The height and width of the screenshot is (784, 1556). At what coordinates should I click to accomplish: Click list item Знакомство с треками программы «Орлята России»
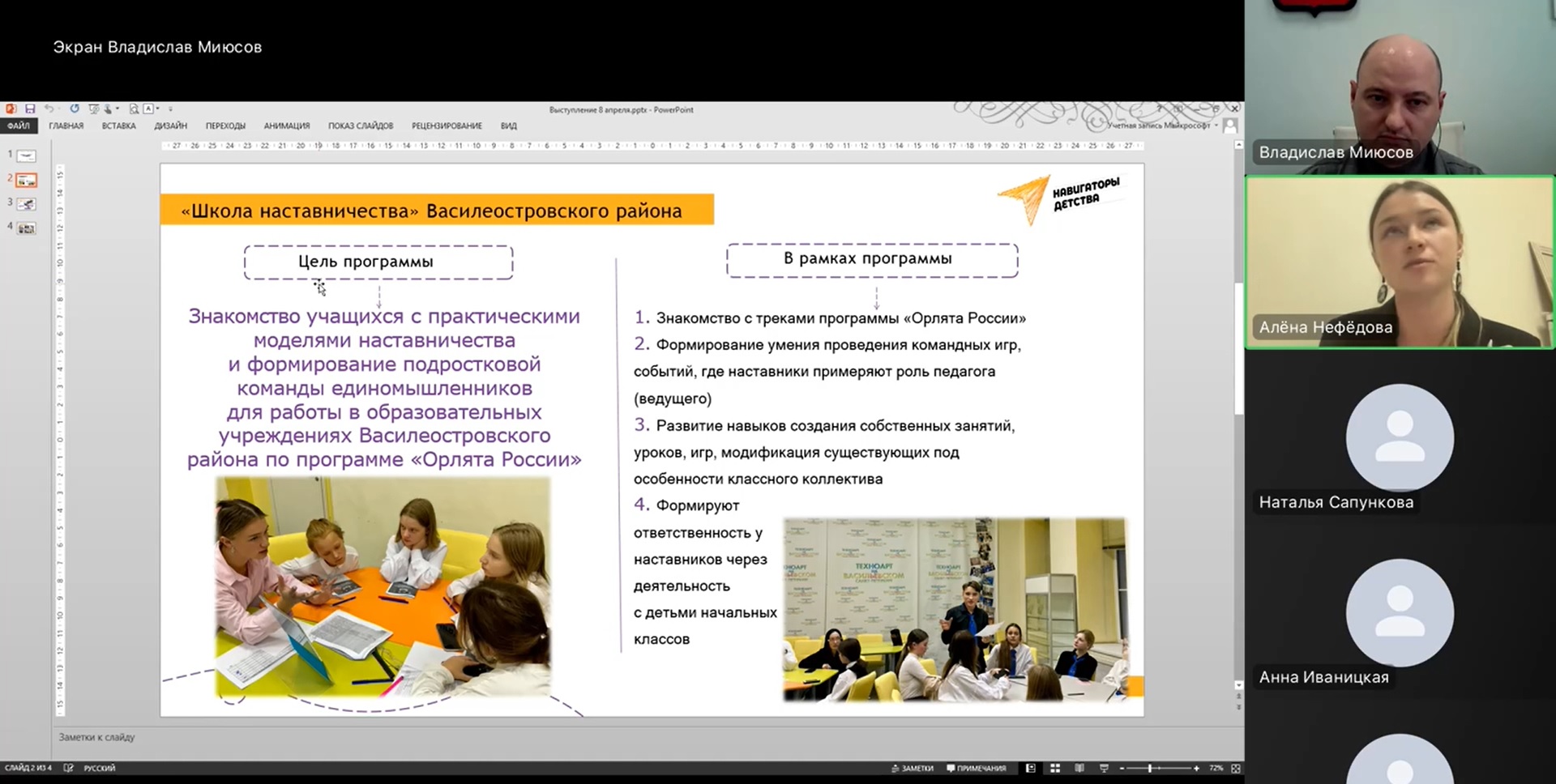[841, 318]
